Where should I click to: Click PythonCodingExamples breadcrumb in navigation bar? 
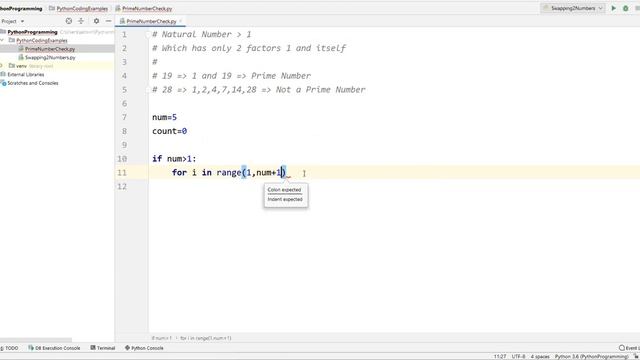click(82, 9)
